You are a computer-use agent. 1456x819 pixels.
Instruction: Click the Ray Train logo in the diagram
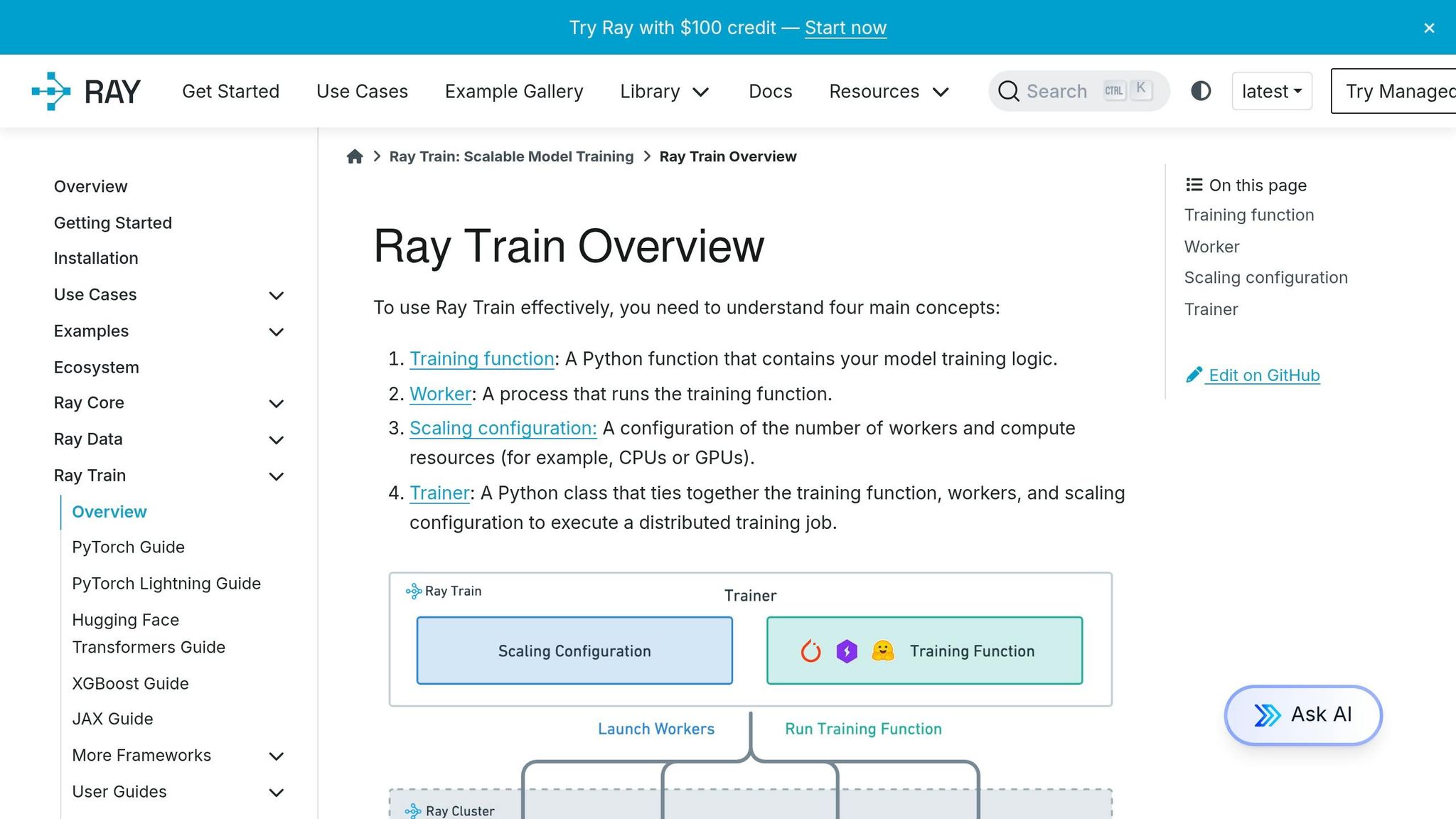413,591
